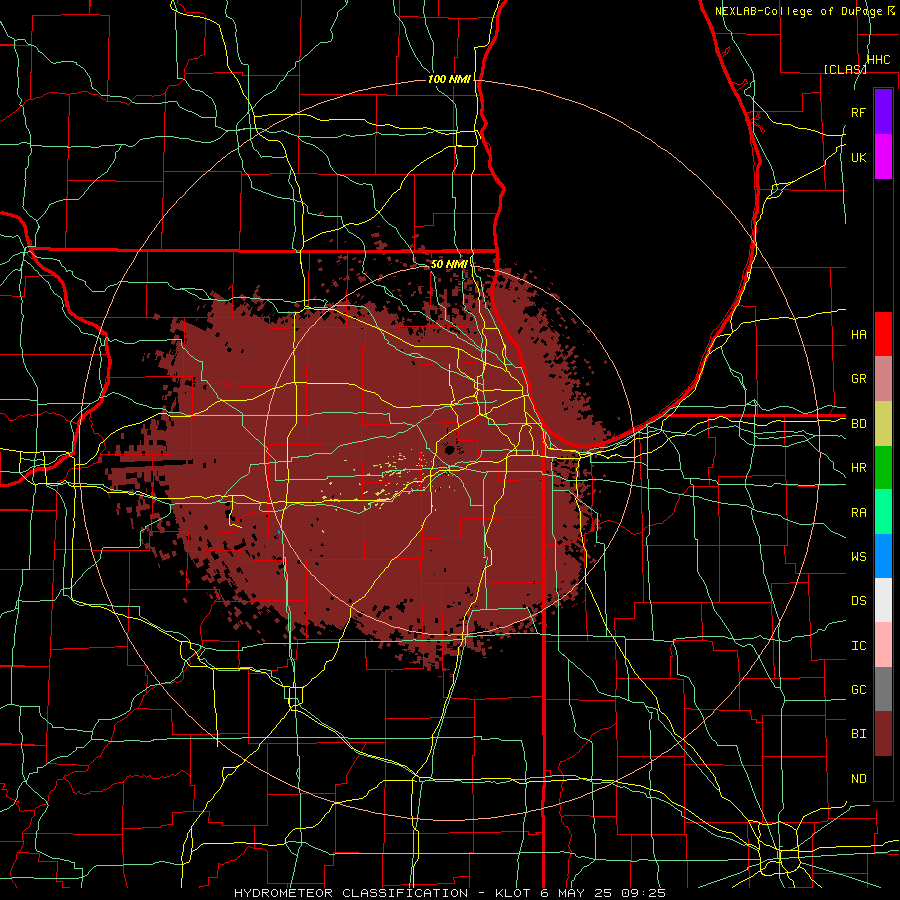
Task: Click the DS legend label
Action: (x=859, y=601)
